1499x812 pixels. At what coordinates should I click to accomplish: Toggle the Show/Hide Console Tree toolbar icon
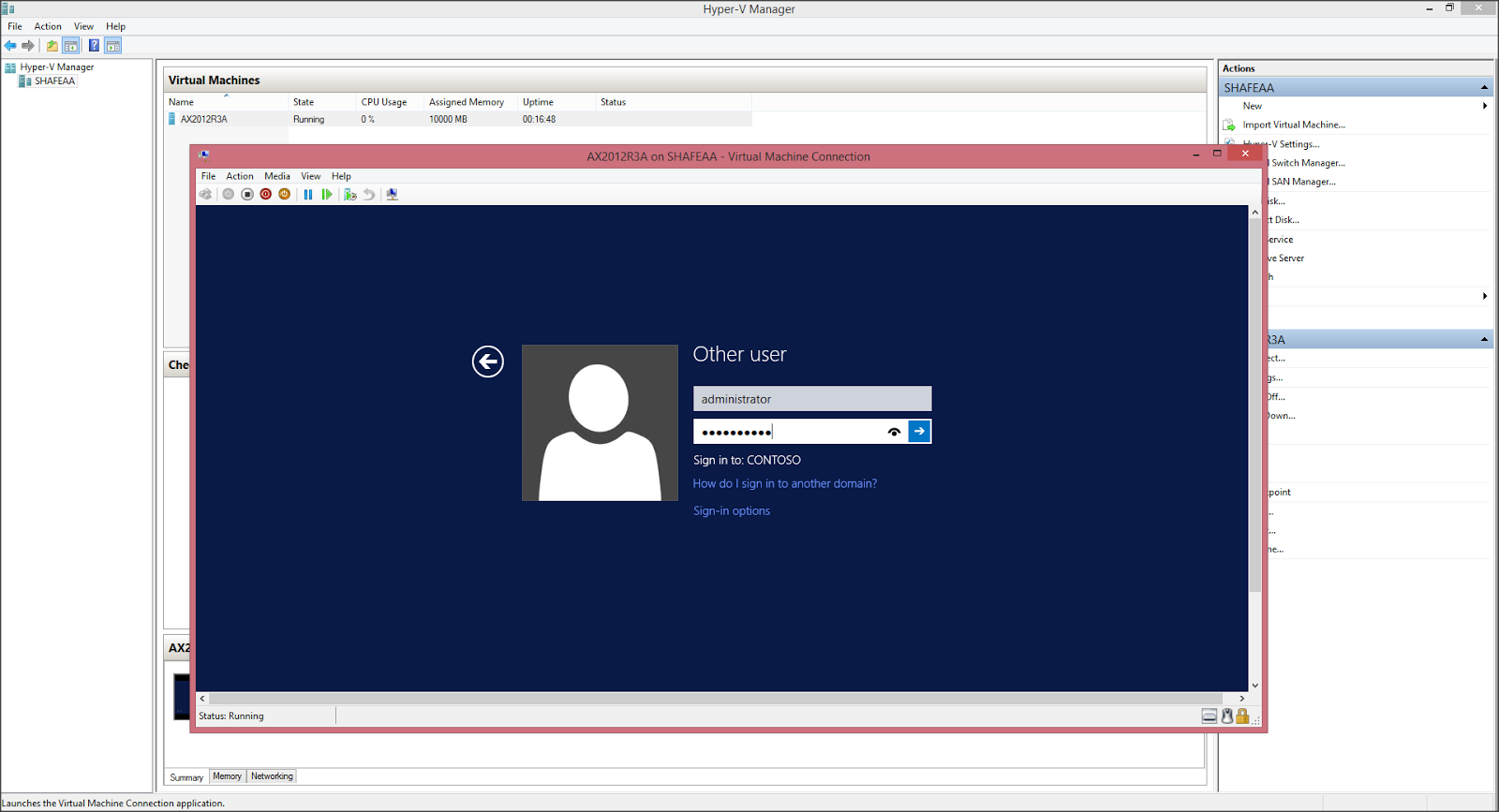point(71,45)
